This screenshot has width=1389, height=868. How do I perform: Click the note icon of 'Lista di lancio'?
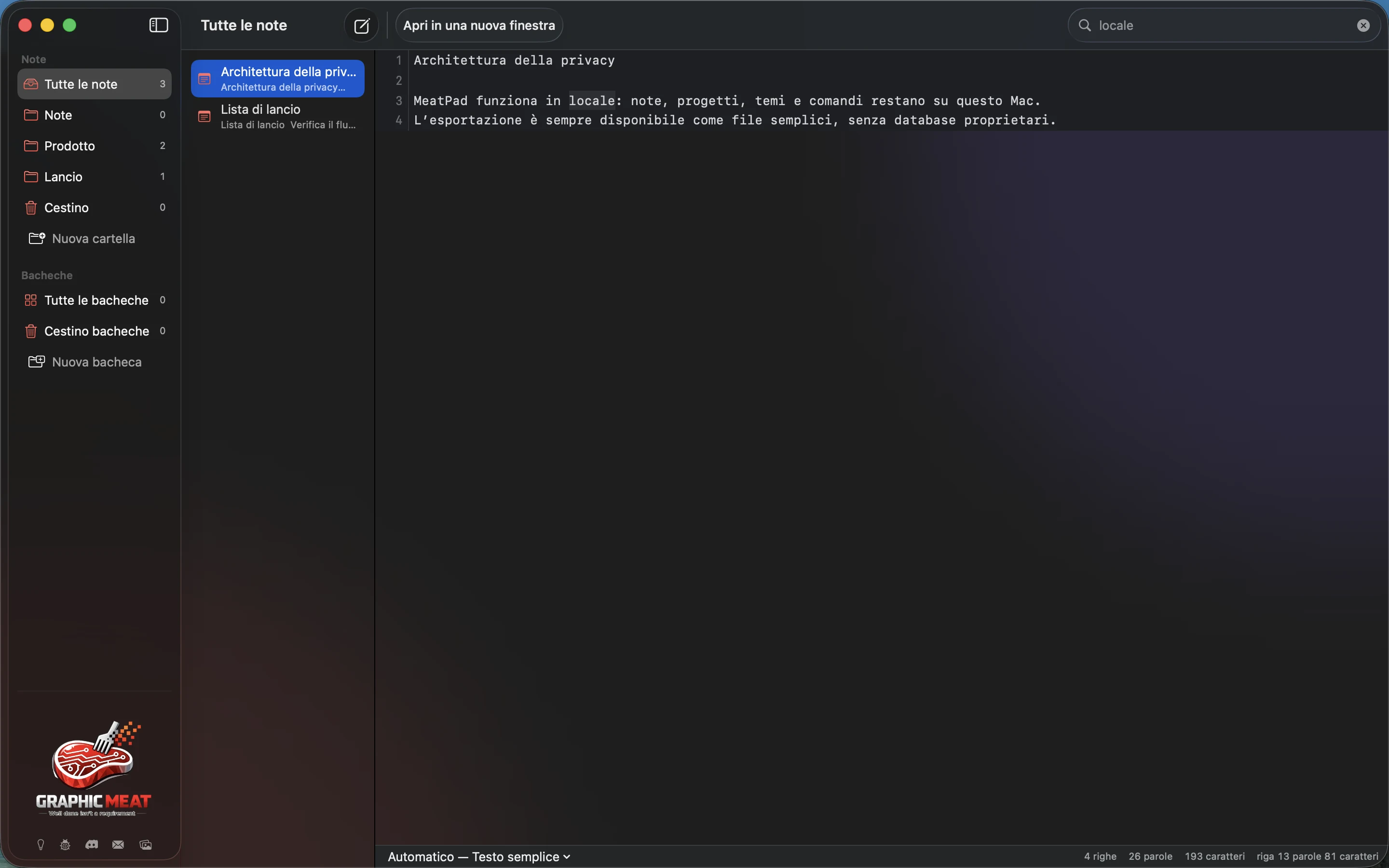204,117
